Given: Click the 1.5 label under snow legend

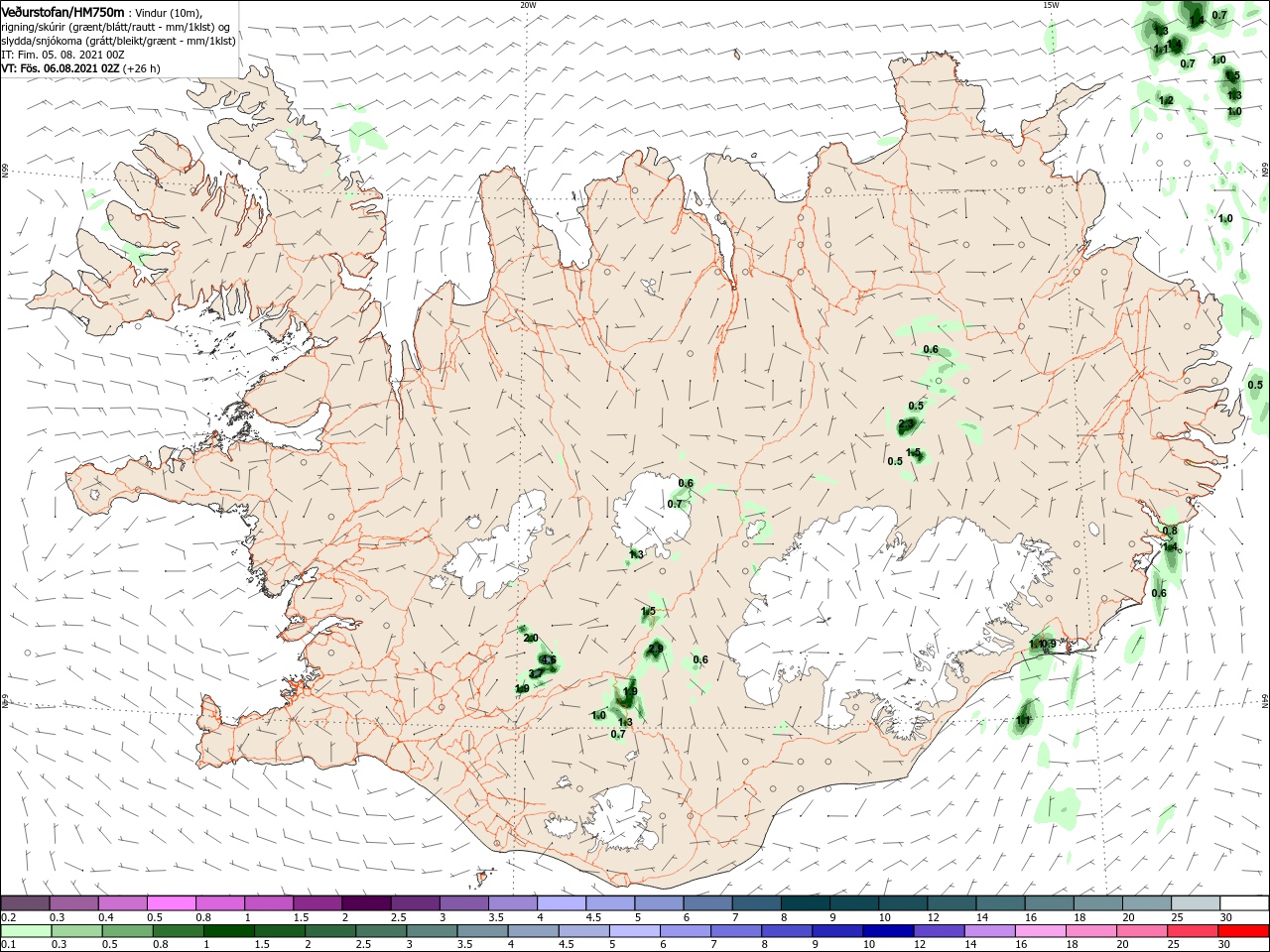Looking at the screenshot, I should 301,917.
